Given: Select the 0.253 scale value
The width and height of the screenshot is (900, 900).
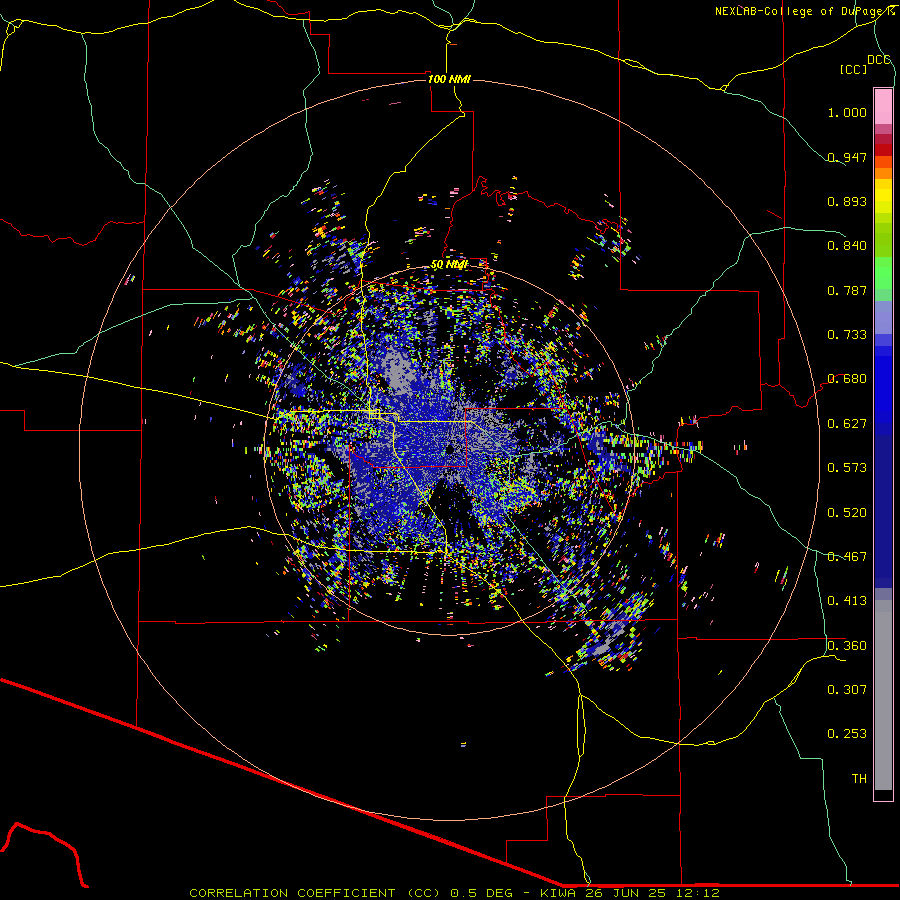Looking at the screenshot, I should 847,734.
